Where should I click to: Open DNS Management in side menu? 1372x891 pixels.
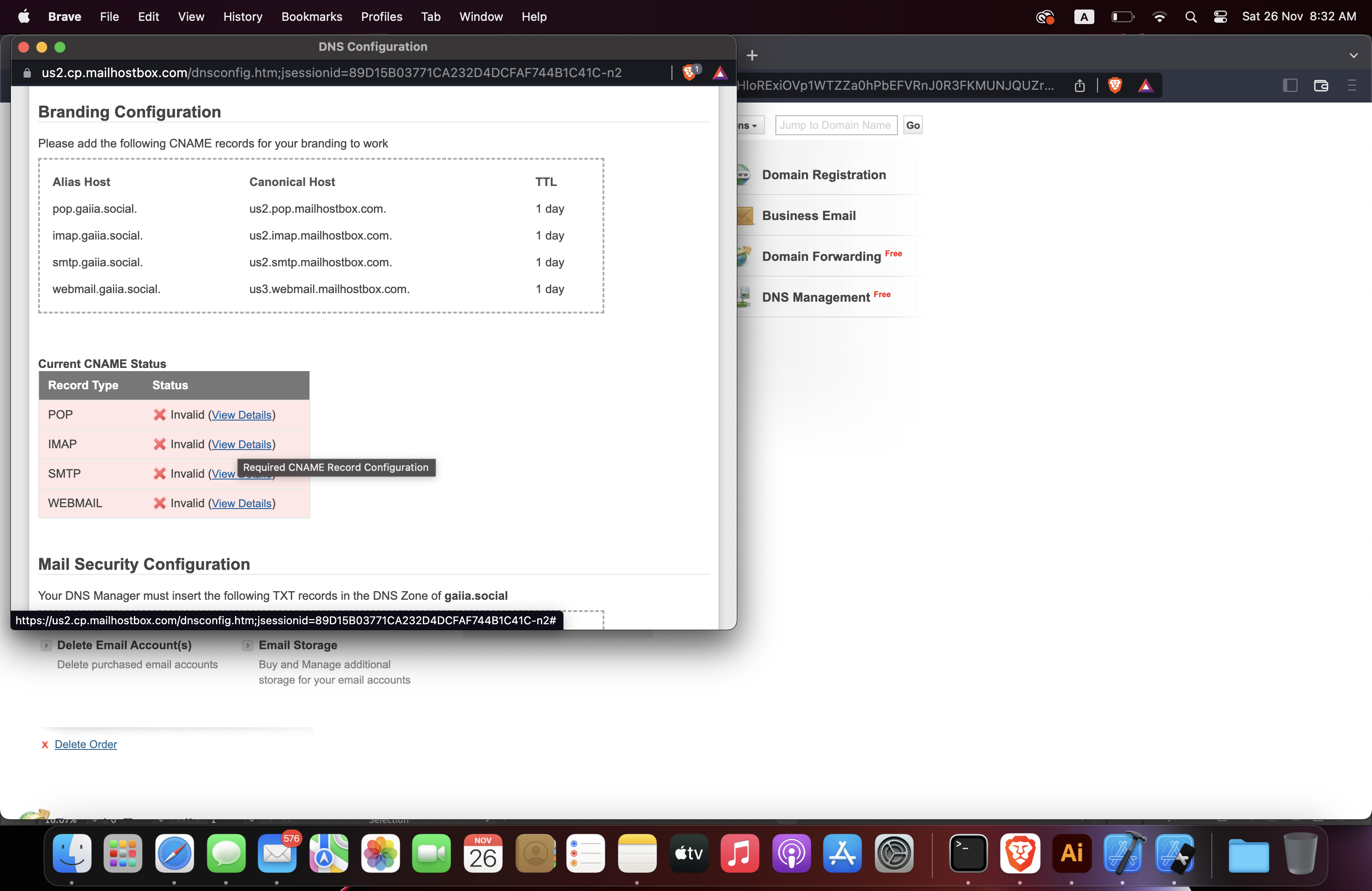tap(816, 298)
